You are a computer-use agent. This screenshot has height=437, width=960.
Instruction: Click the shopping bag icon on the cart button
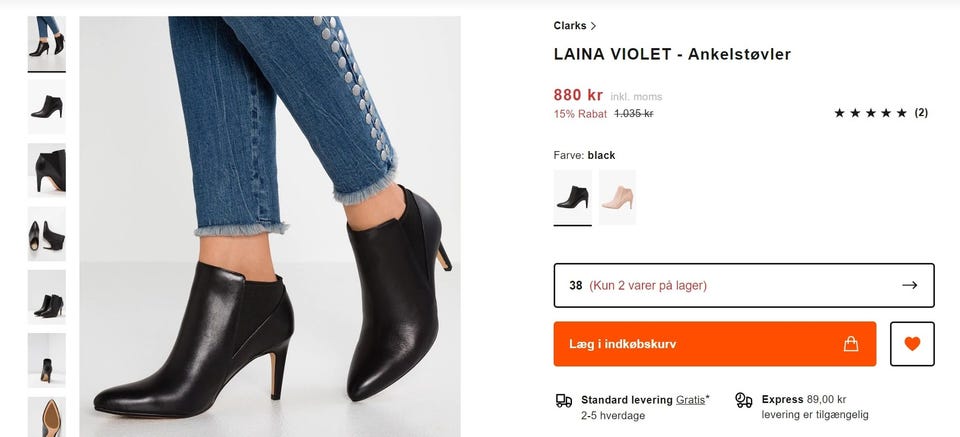point(851,344)
